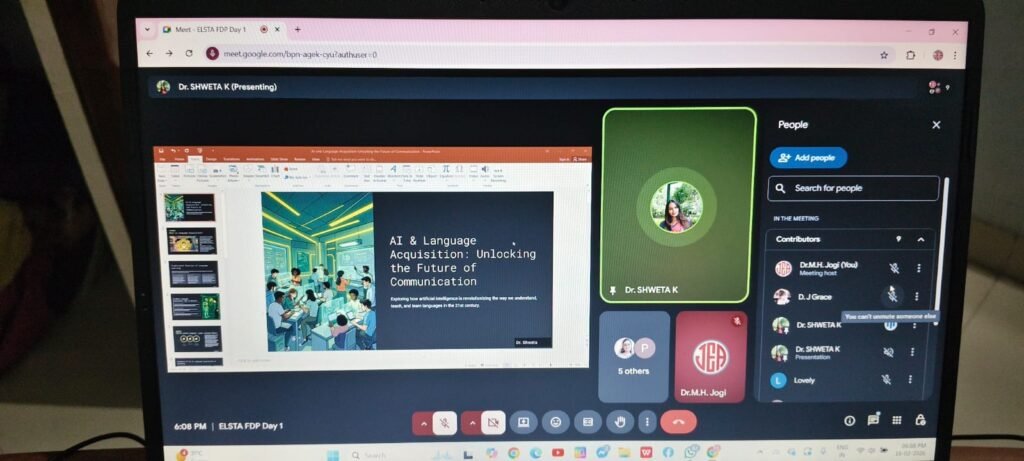1024x461 pixels.
Task: Open more options for Lovely participant
Action: click(x=910, y=380)
